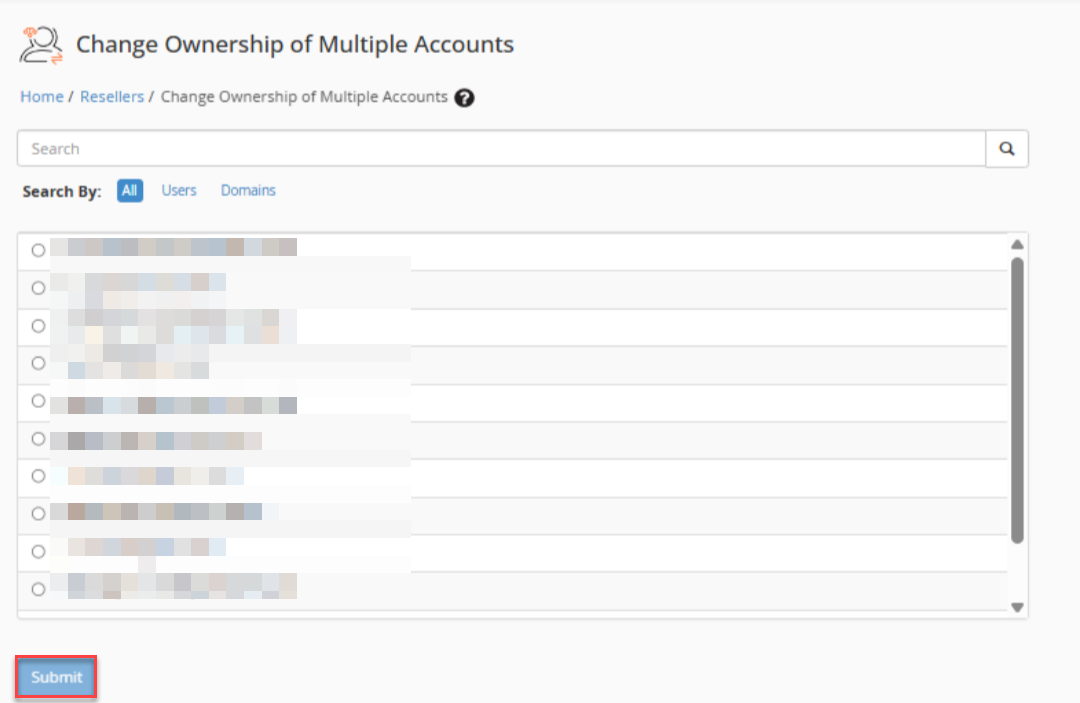Filter search by Users

179,191
